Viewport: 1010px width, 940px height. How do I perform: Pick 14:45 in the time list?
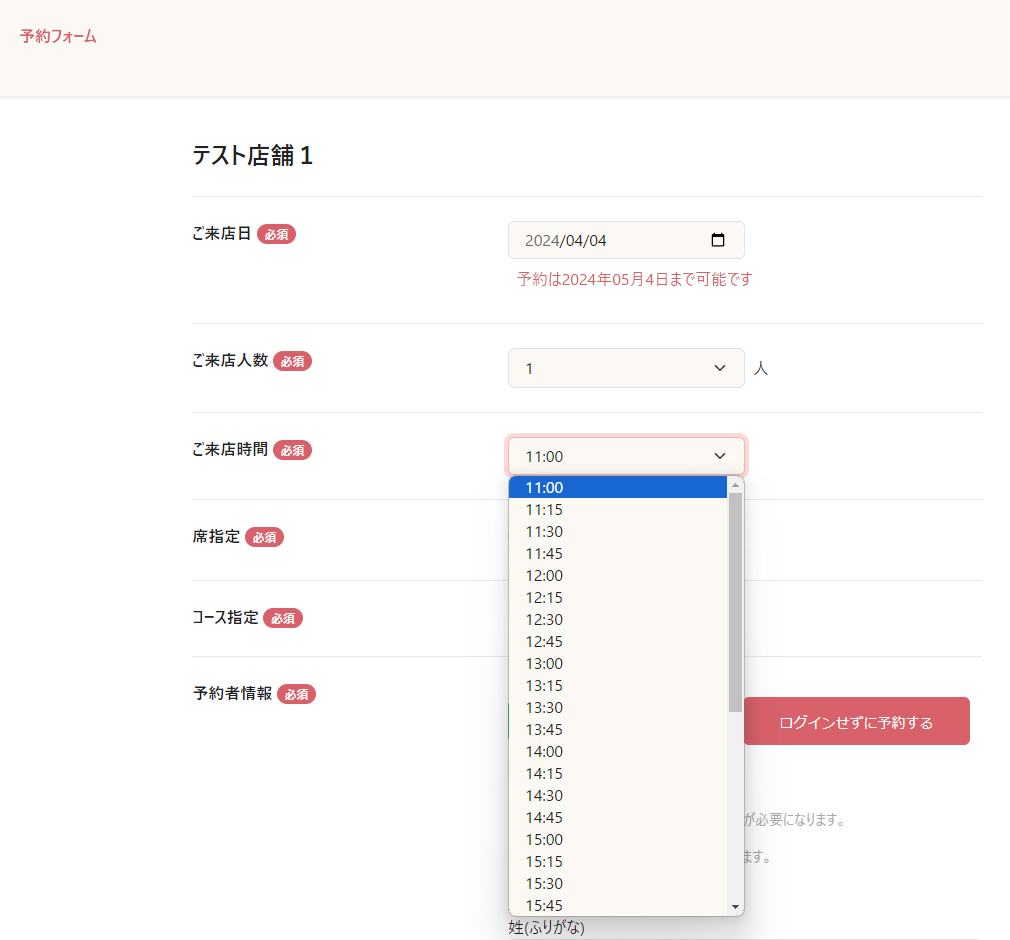(544, 818)
